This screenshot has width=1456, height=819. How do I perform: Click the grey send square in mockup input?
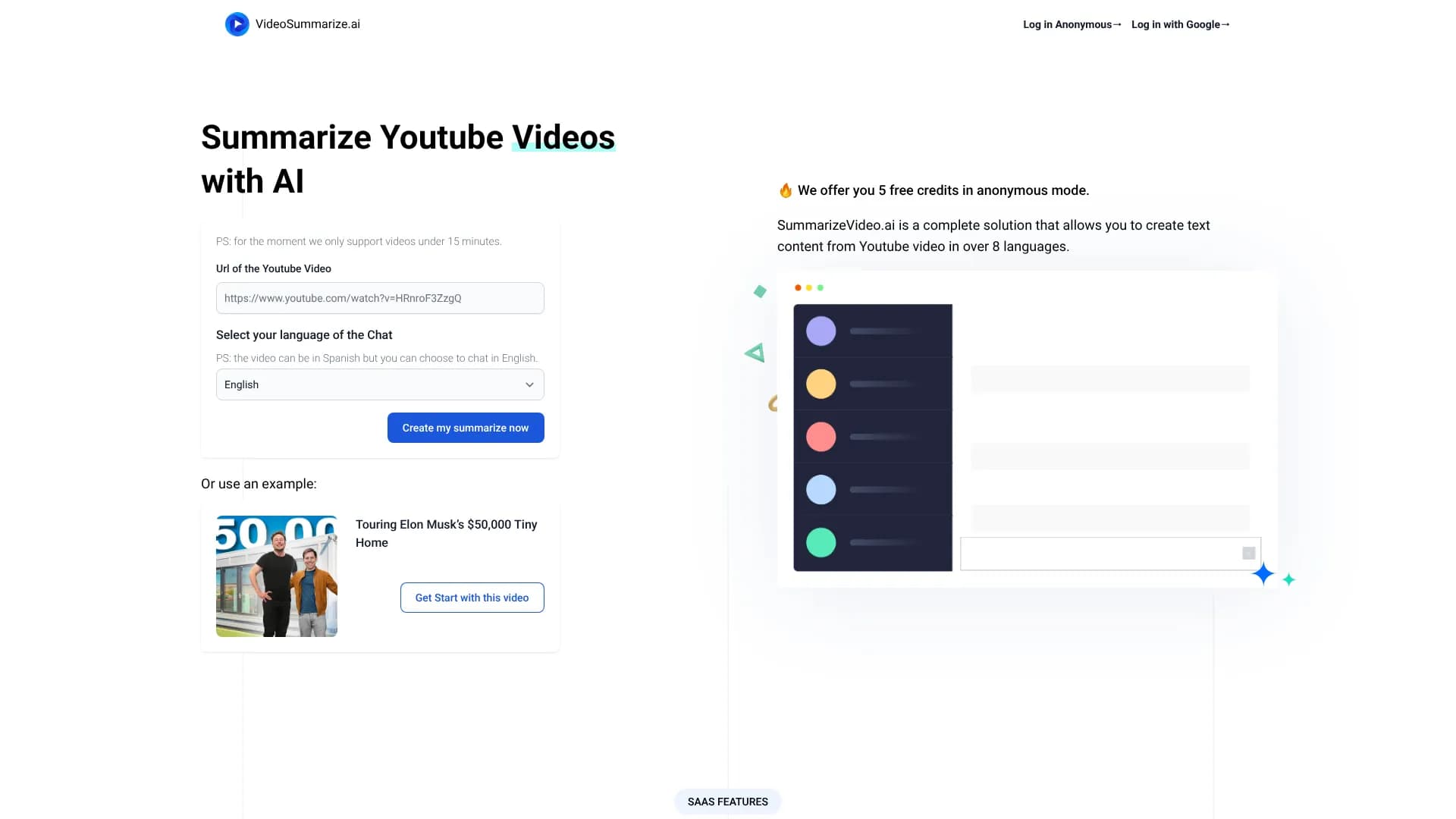[1249, 554]
